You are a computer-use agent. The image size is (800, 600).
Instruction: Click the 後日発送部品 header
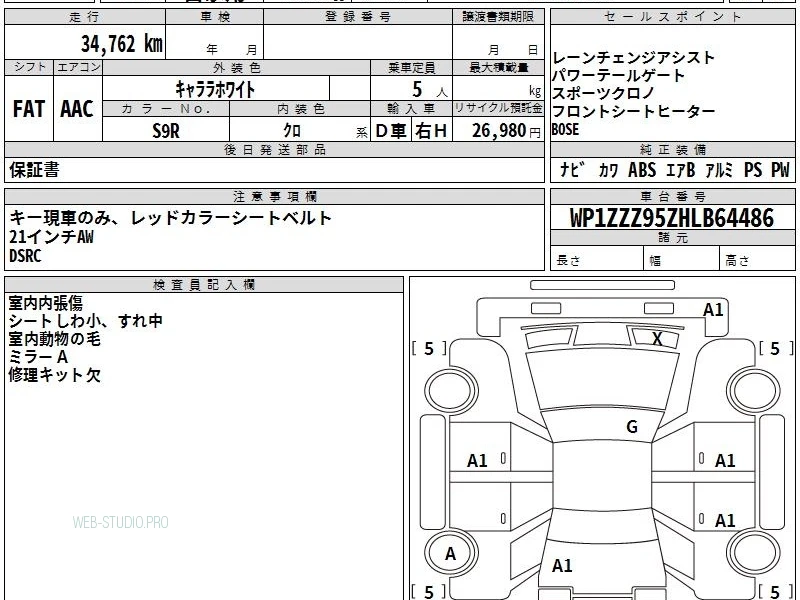274,149
